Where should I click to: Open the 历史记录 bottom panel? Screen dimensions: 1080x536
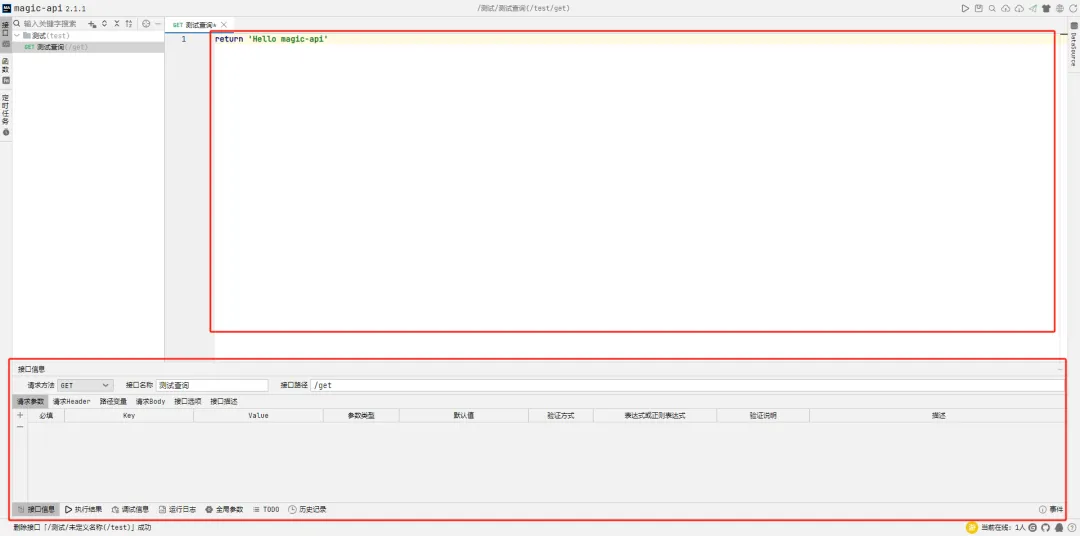[307, 509]
